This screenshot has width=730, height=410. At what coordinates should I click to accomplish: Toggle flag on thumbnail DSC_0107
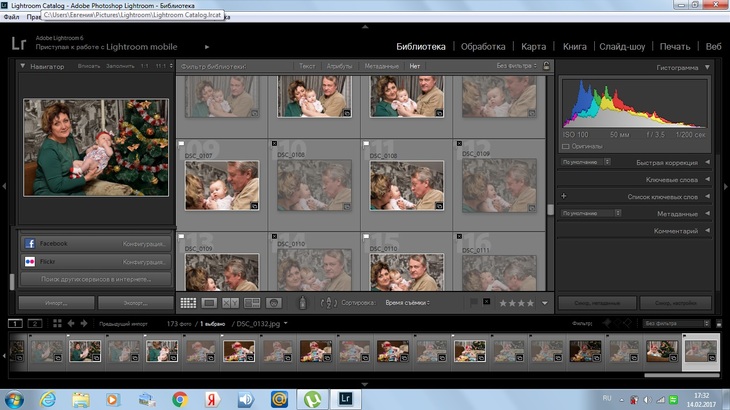[182, 144]
